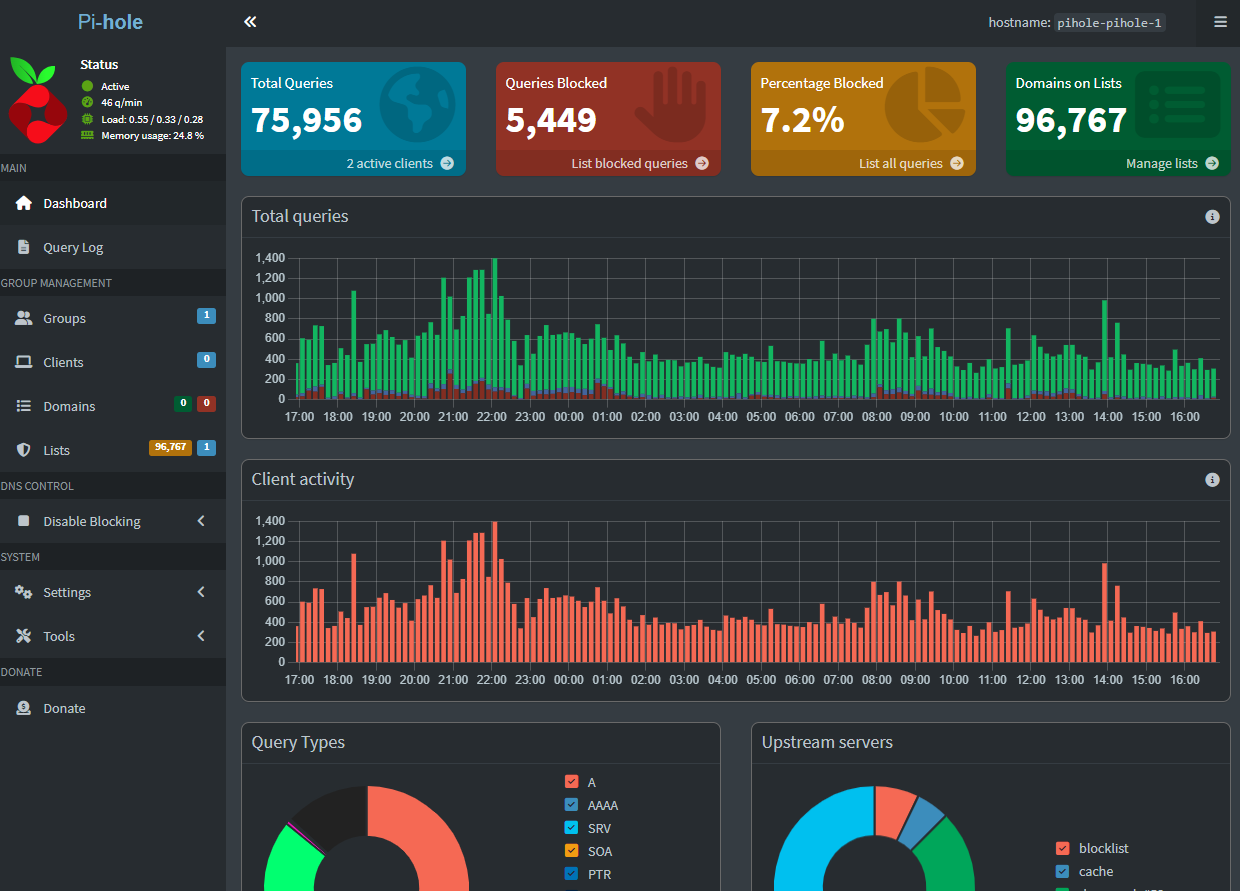This screenshot has width=1240, height=891.
Task: Click the 96,767 badge next to Lists
Action: [x=170, y=447]
